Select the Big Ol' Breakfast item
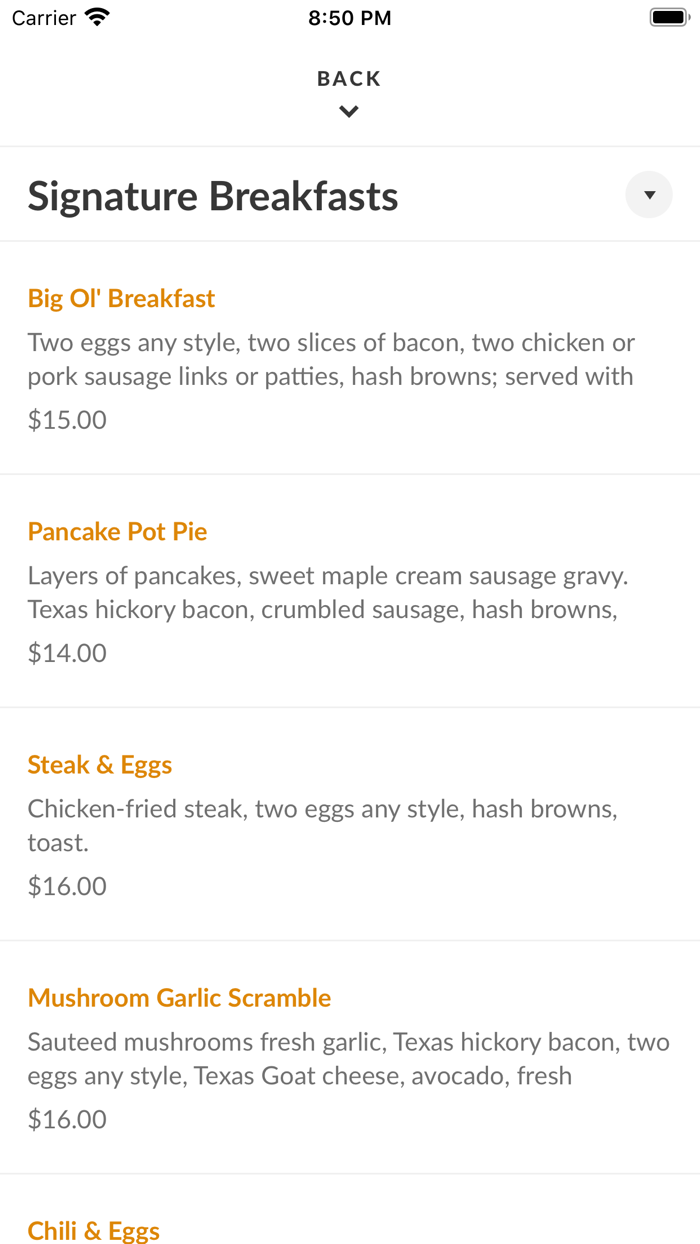Viewport: 700px width, 1244px height. (x=120, y=298)
